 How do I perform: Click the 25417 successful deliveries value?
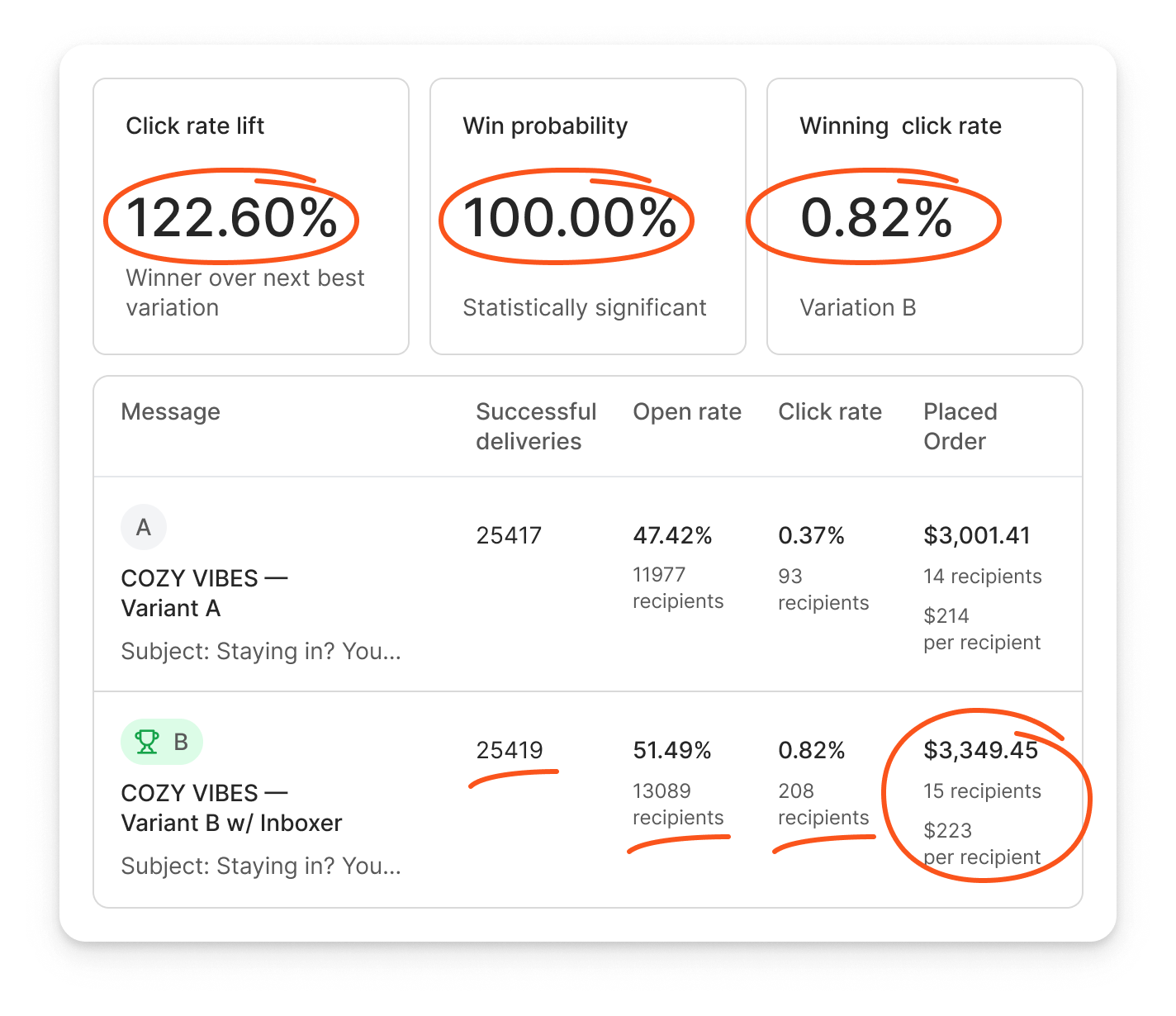(x=509, y=535)
